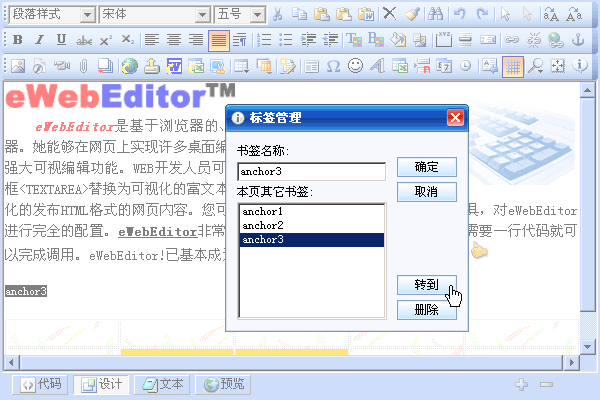Click the minus icon to shrink editor
Screen dimensions: 600x400
point(546,384)
